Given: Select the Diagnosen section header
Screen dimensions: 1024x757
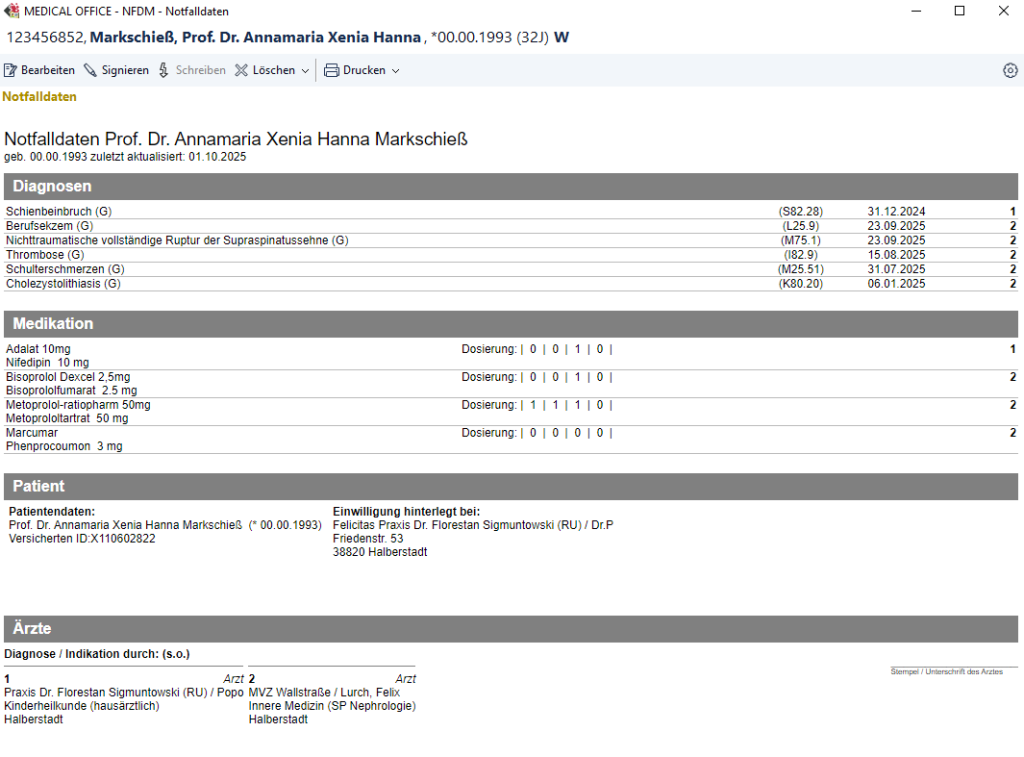Looking at the screenshot, I should pyautogui.click(x=52, y=186).
